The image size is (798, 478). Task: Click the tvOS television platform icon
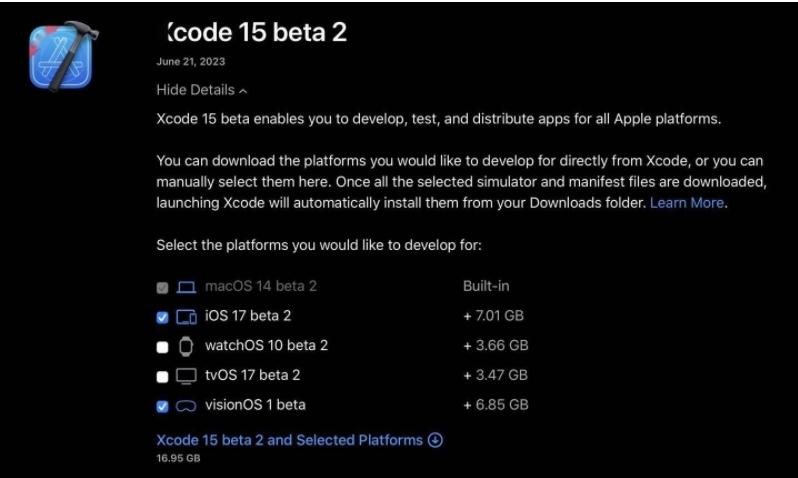(186, 377)
